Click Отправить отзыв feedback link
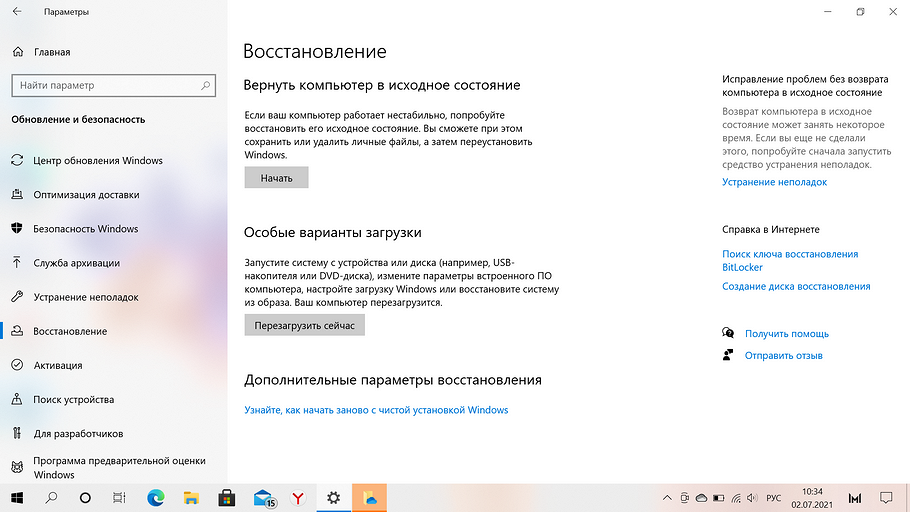 783,355
